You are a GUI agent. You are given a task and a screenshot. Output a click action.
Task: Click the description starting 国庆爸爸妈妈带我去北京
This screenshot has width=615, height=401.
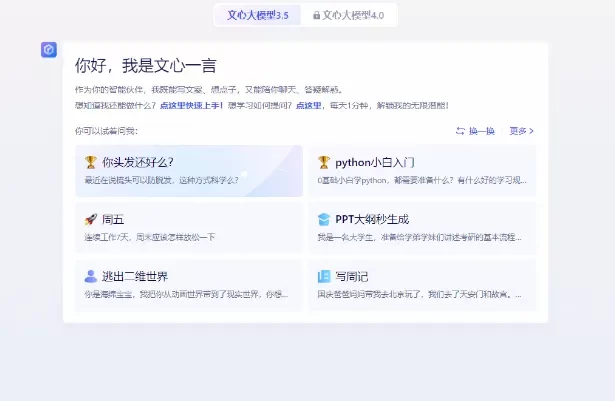(420, 294)
